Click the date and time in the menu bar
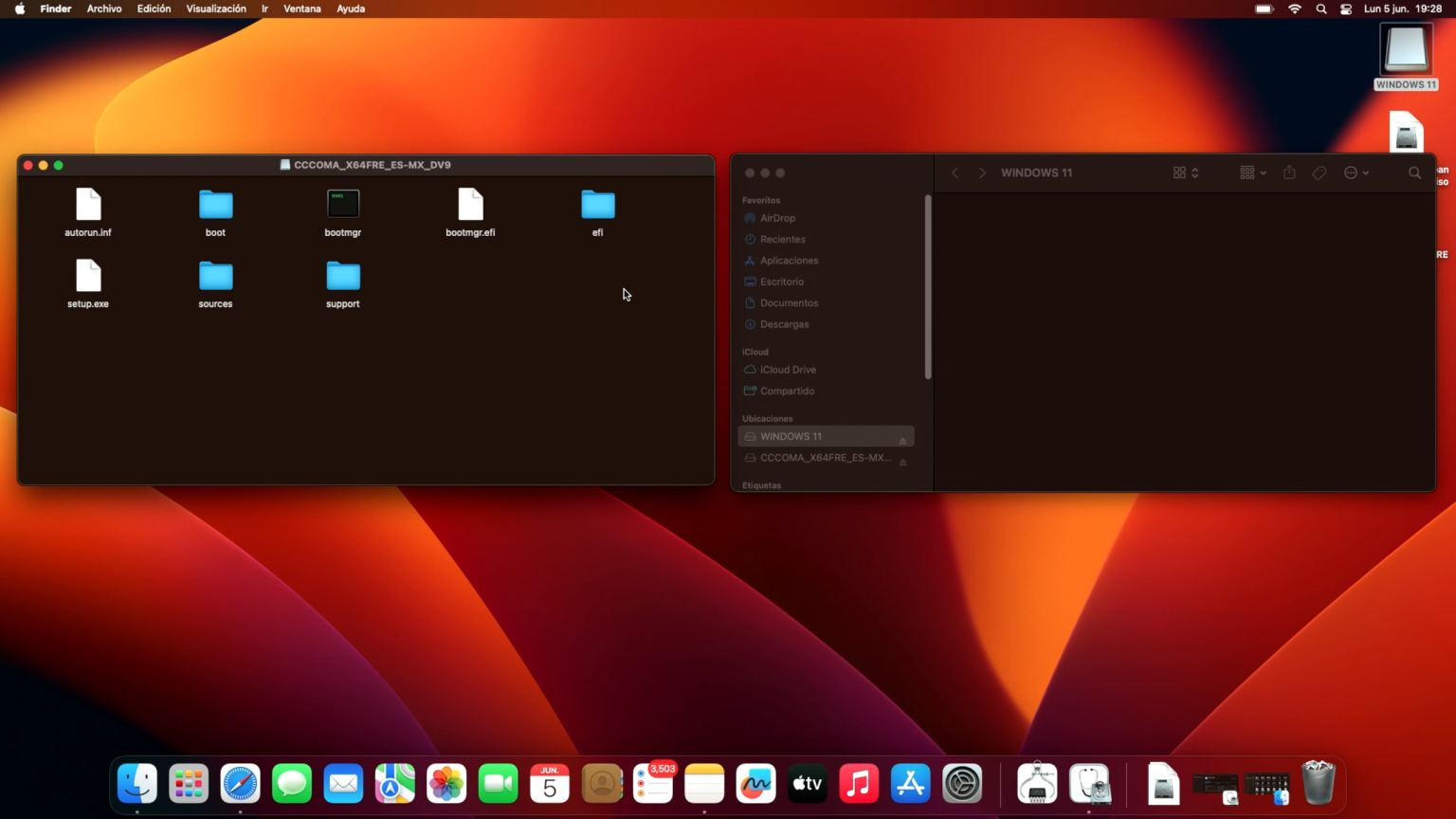The height and width of the screenshot is (819, 1456). (x=1403, y=9)
